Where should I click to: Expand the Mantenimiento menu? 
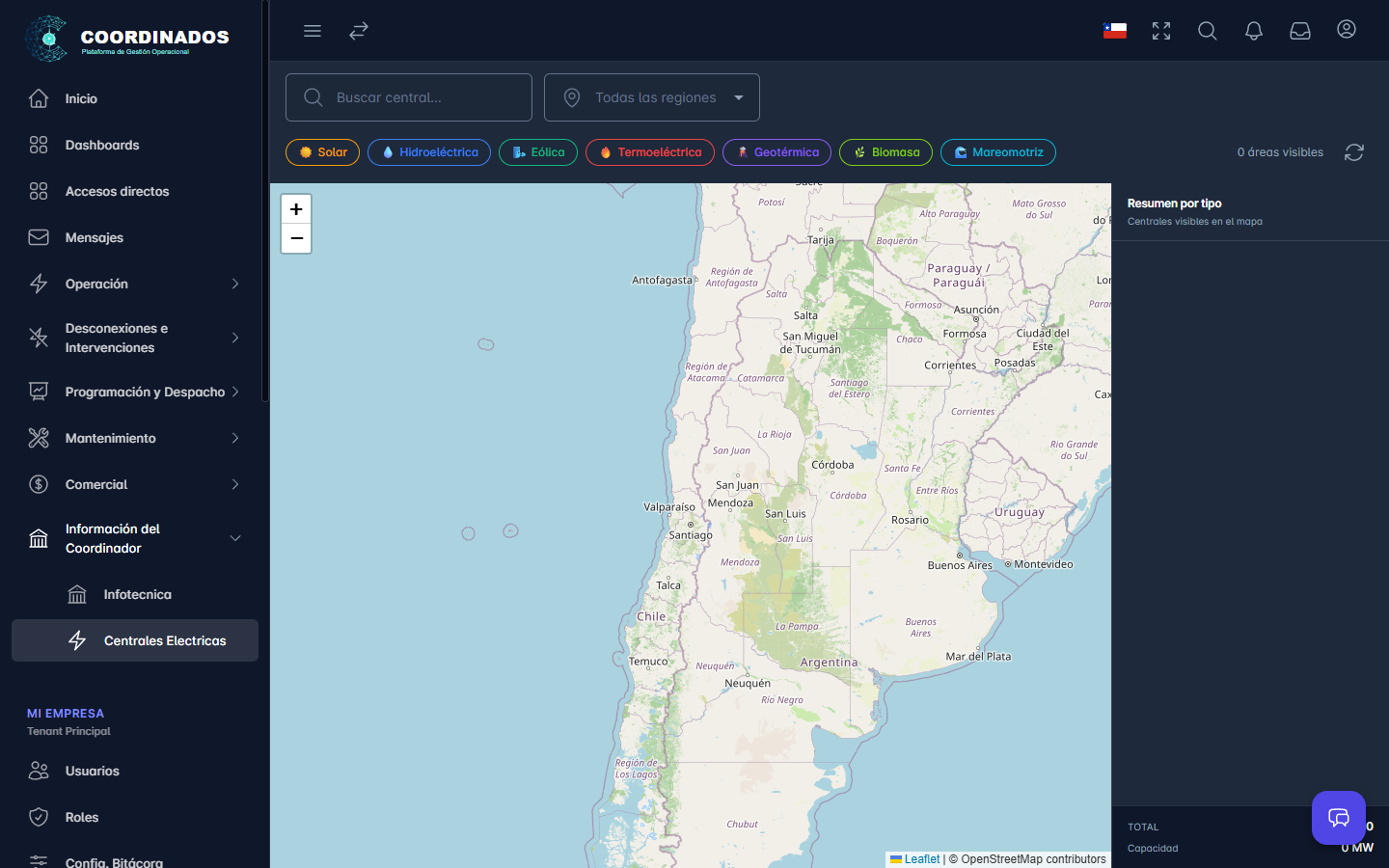[x=135, y=438]
